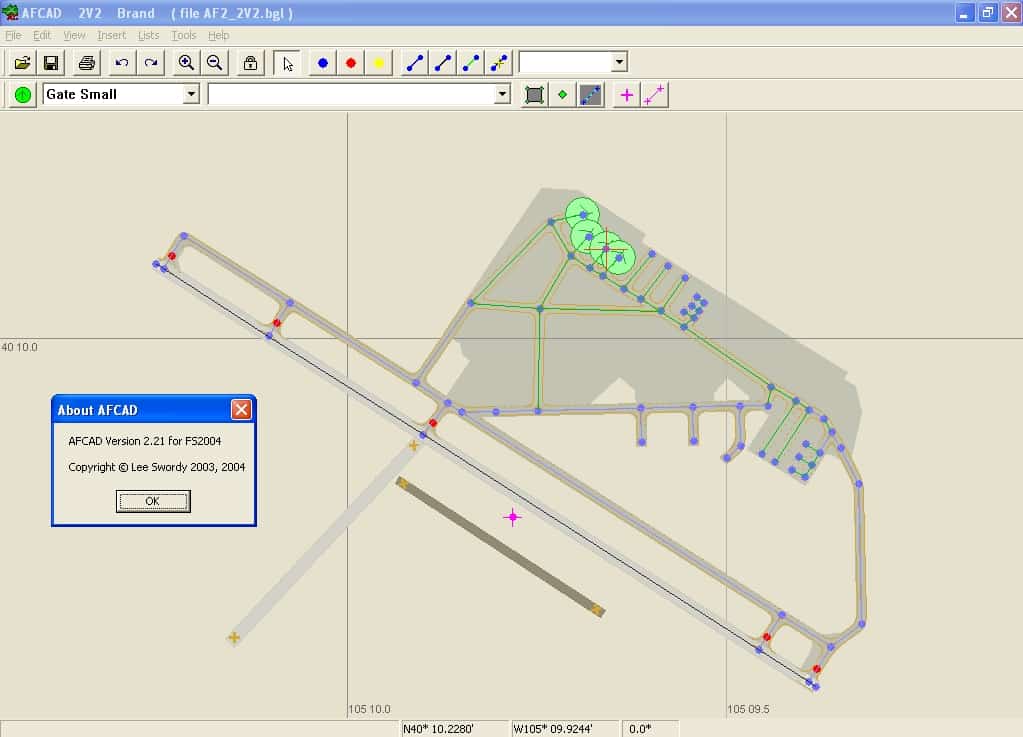Click the green parking spot icon
Image resolution: width=1023 pixels, height=737 pixels.
tap(22, 95)
